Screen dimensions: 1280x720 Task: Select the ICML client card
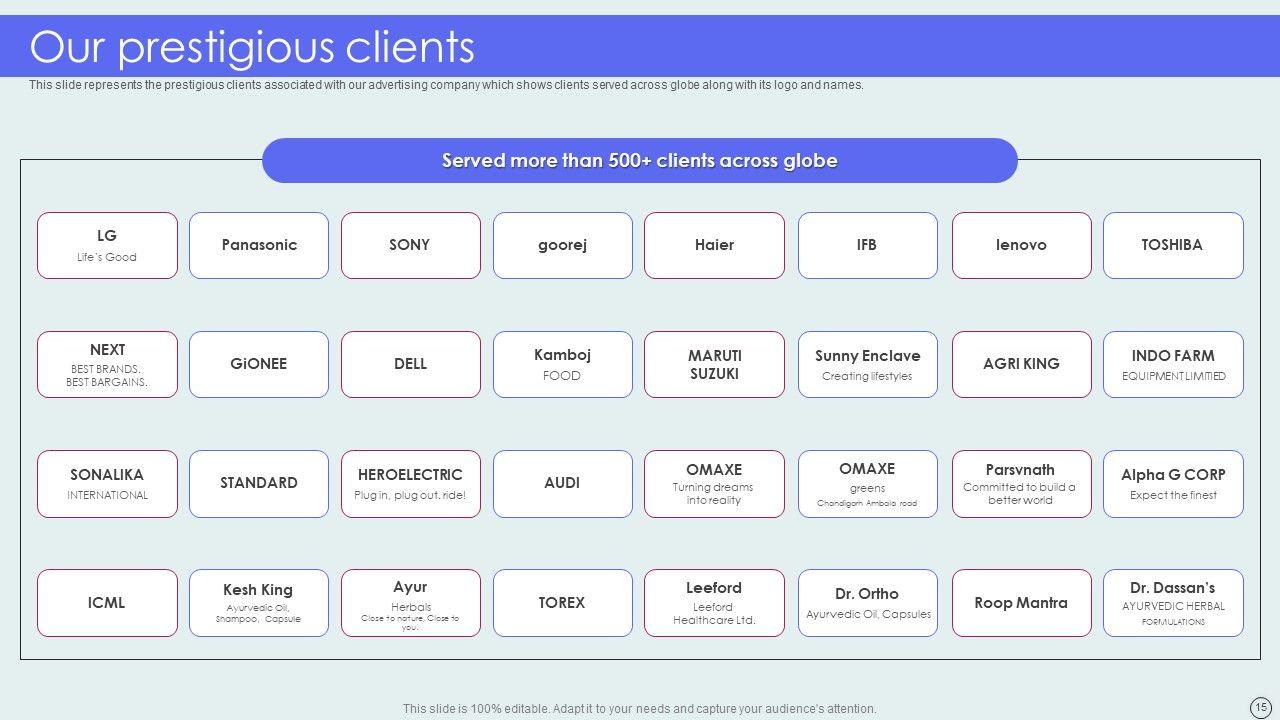[x=107, y=603]
